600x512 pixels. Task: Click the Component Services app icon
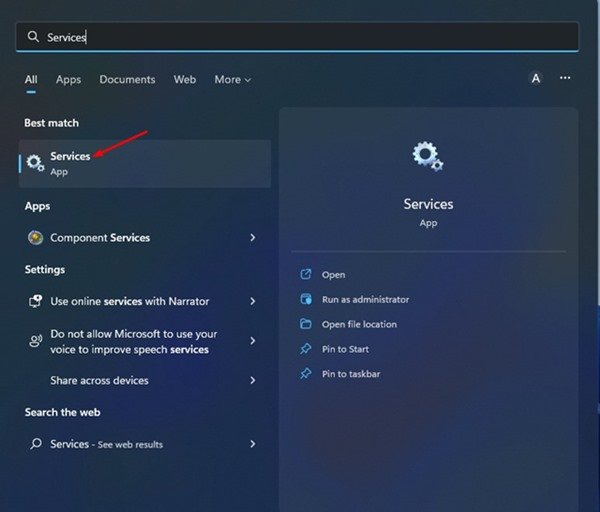tap(36, 238)
